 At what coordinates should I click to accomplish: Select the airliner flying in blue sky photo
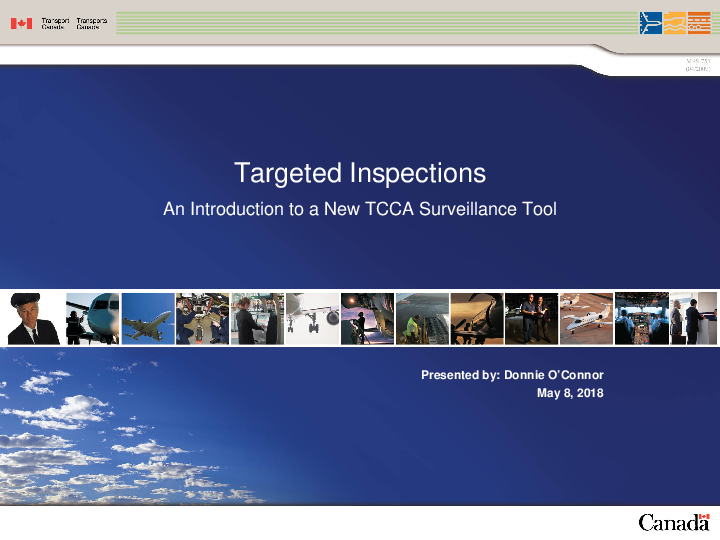point(146,319)
